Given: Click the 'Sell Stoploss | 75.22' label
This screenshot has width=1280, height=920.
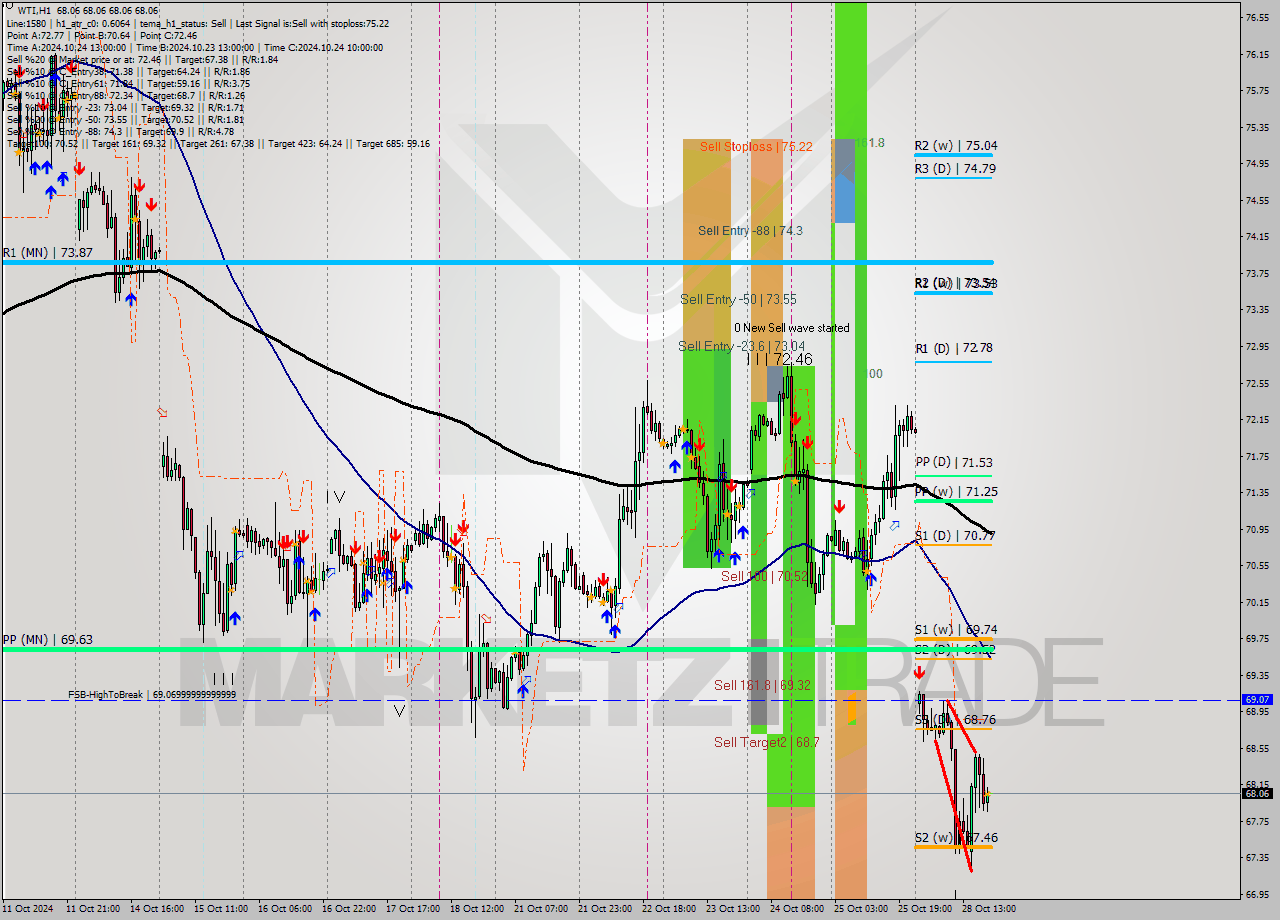Looking at the screenshot, I should (756, 146).
